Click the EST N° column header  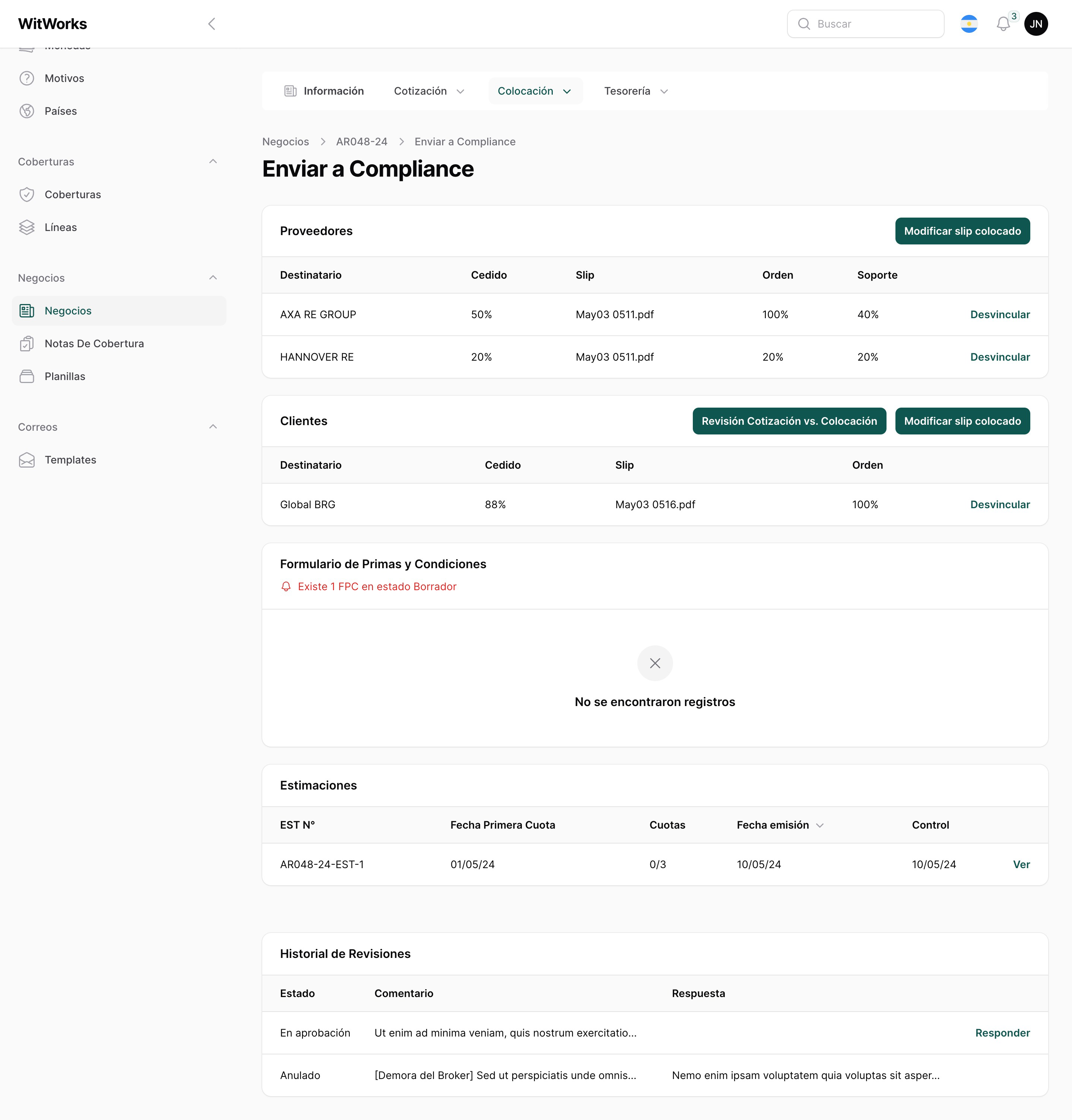tap(297, 825)
